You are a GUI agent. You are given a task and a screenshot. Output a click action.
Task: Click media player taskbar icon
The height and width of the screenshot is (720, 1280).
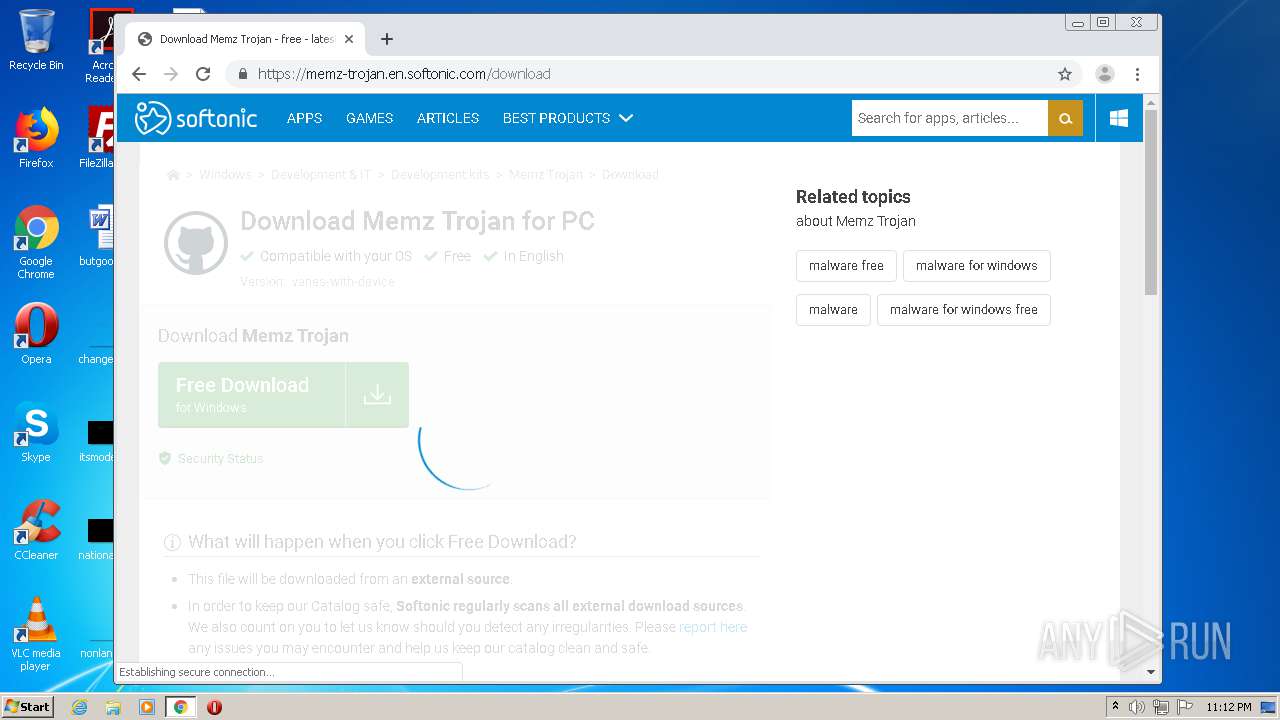(x=147, y=707)
